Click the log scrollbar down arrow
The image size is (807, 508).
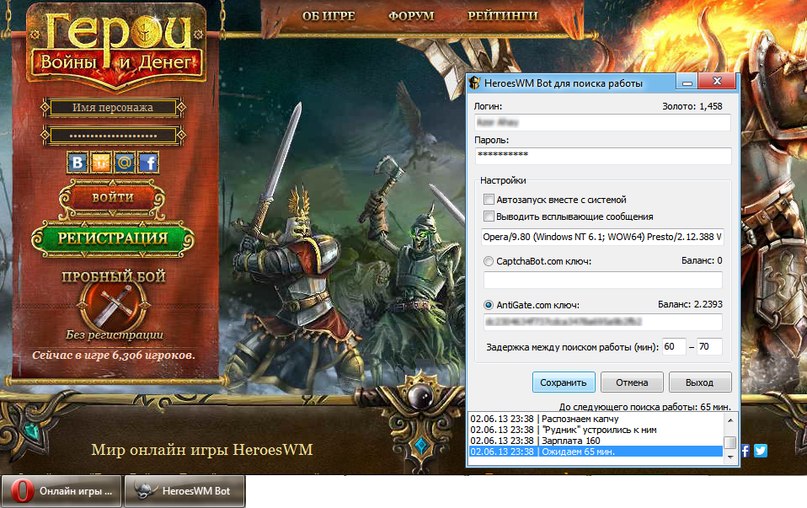pos(730,457)
